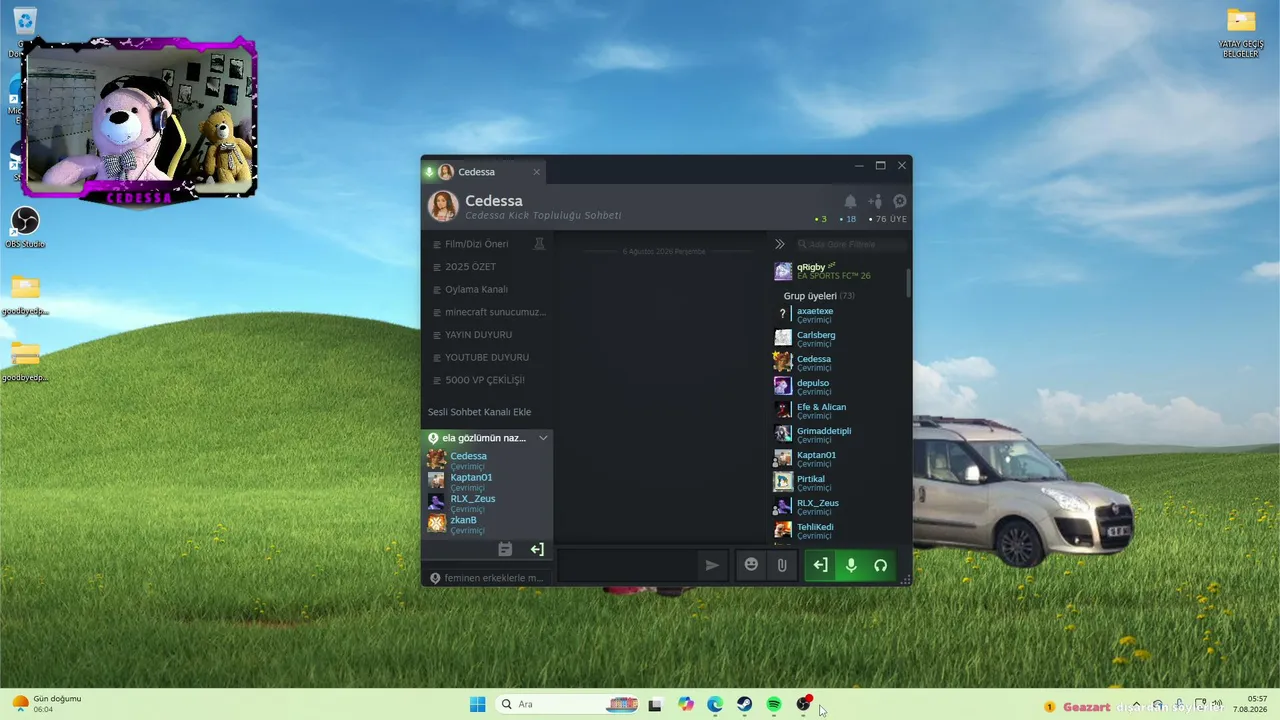Open Copilot from the taskbar

(686, 704)
